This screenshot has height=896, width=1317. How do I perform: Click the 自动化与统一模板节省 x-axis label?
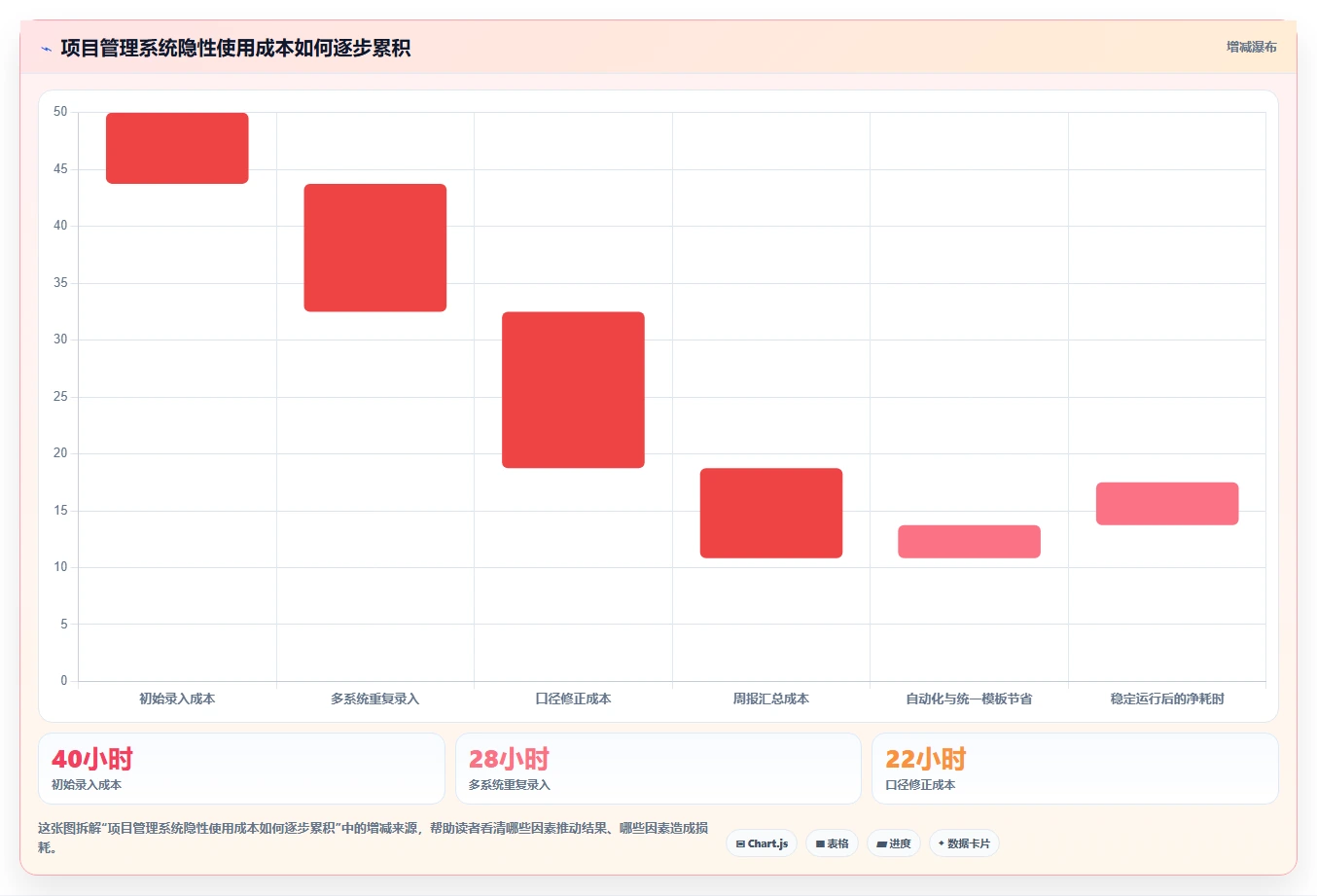(x=969, y=699)
